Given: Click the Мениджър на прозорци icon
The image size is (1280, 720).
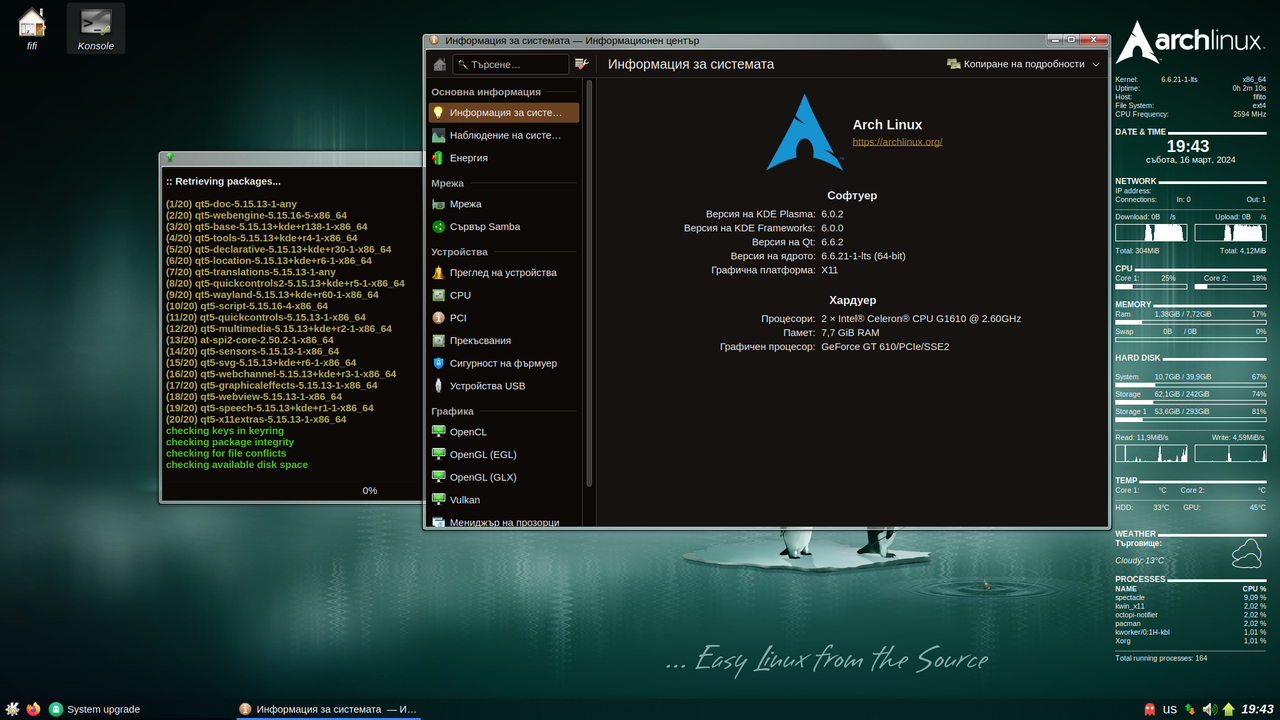Looking at the screenshot, I should coord(438,522).
